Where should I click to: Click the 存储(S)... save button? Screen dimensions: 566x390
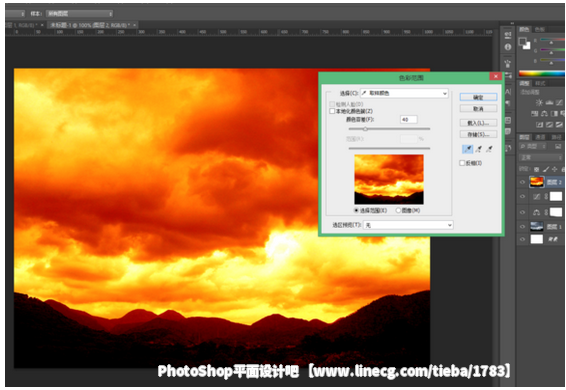coord(478,134)
